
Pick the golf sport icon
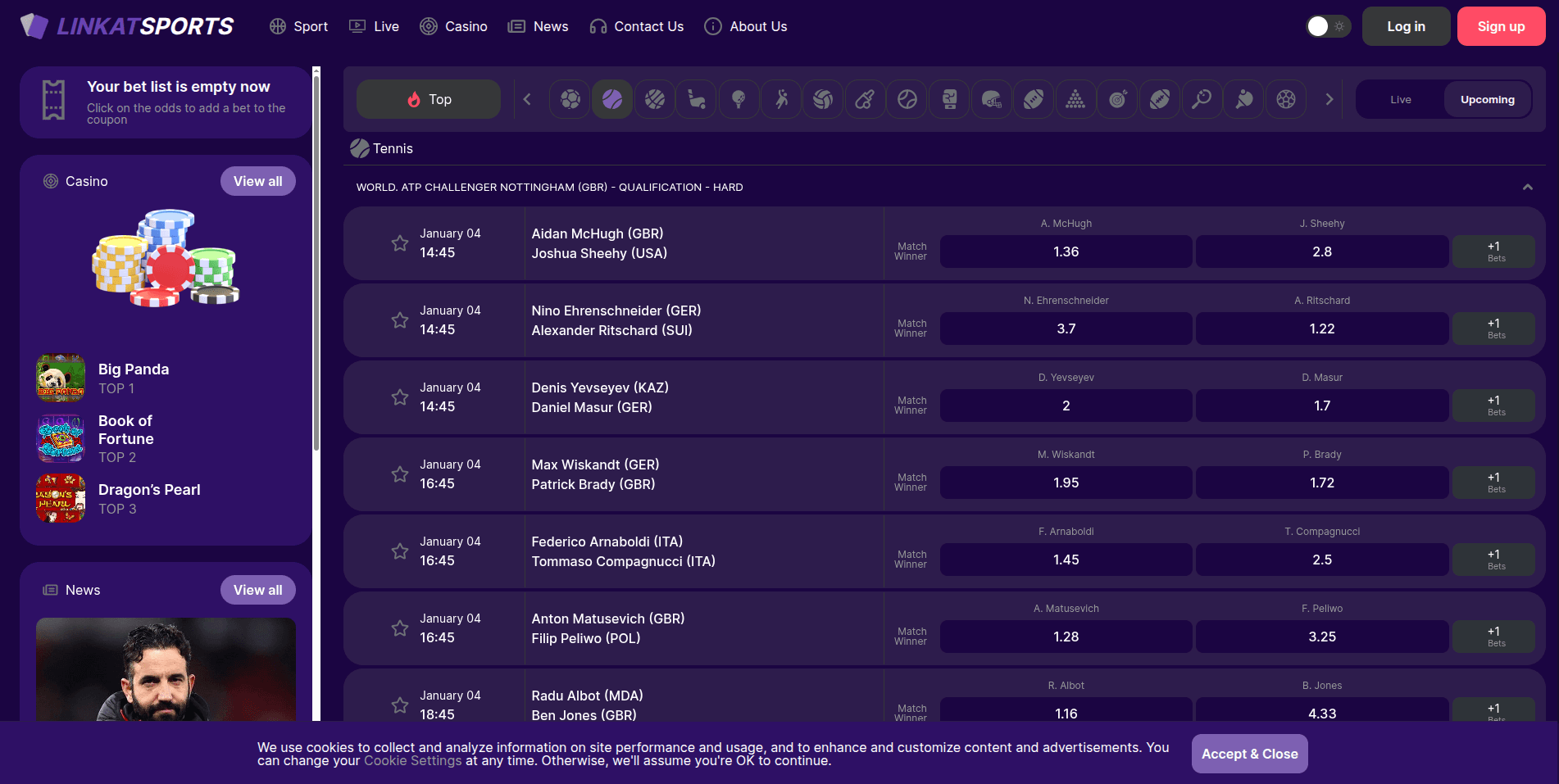pyautogui.click(x=739, y=99)
